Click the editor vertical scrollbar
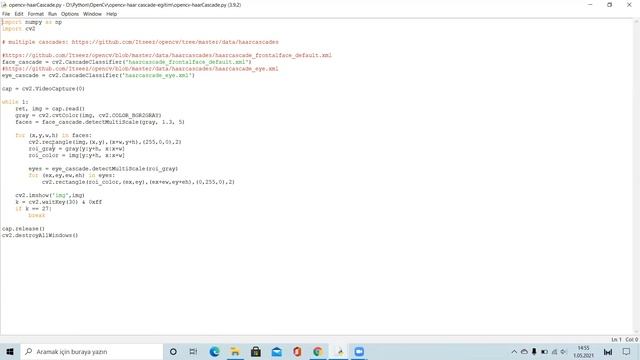 click(x=636, y=176)
